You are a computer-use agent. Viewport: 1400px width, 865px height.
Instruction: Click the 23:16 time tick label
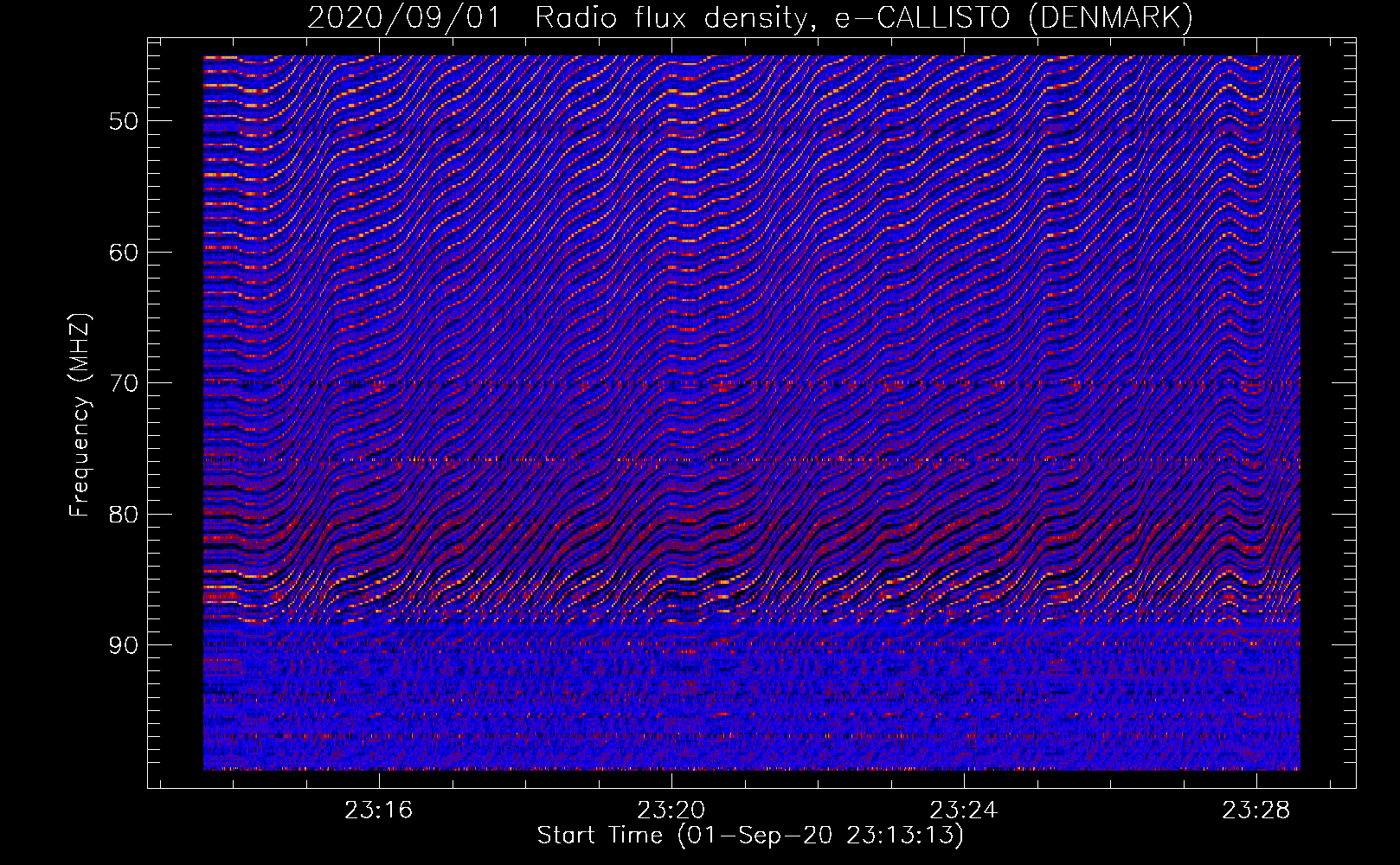[378, 811]
